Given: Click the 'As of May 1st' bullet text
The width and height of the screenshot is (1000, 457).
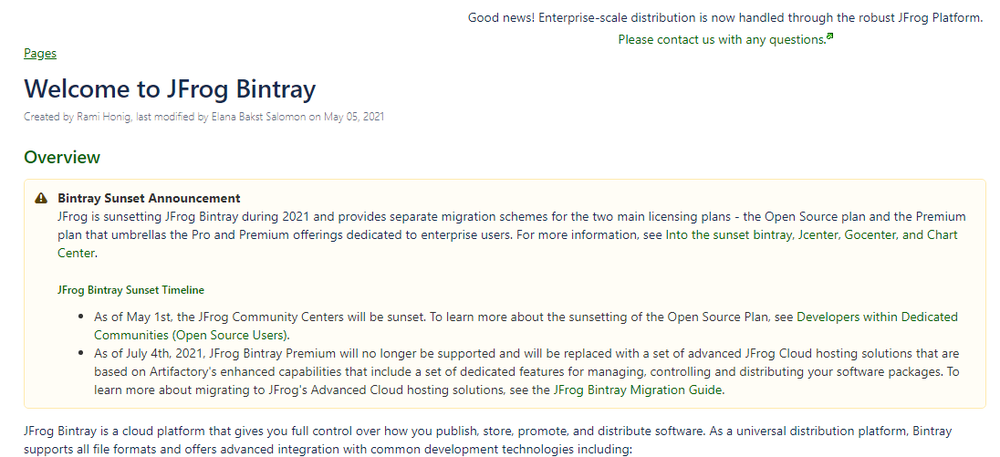Looking at the screenshot, I should pos(526,325).
